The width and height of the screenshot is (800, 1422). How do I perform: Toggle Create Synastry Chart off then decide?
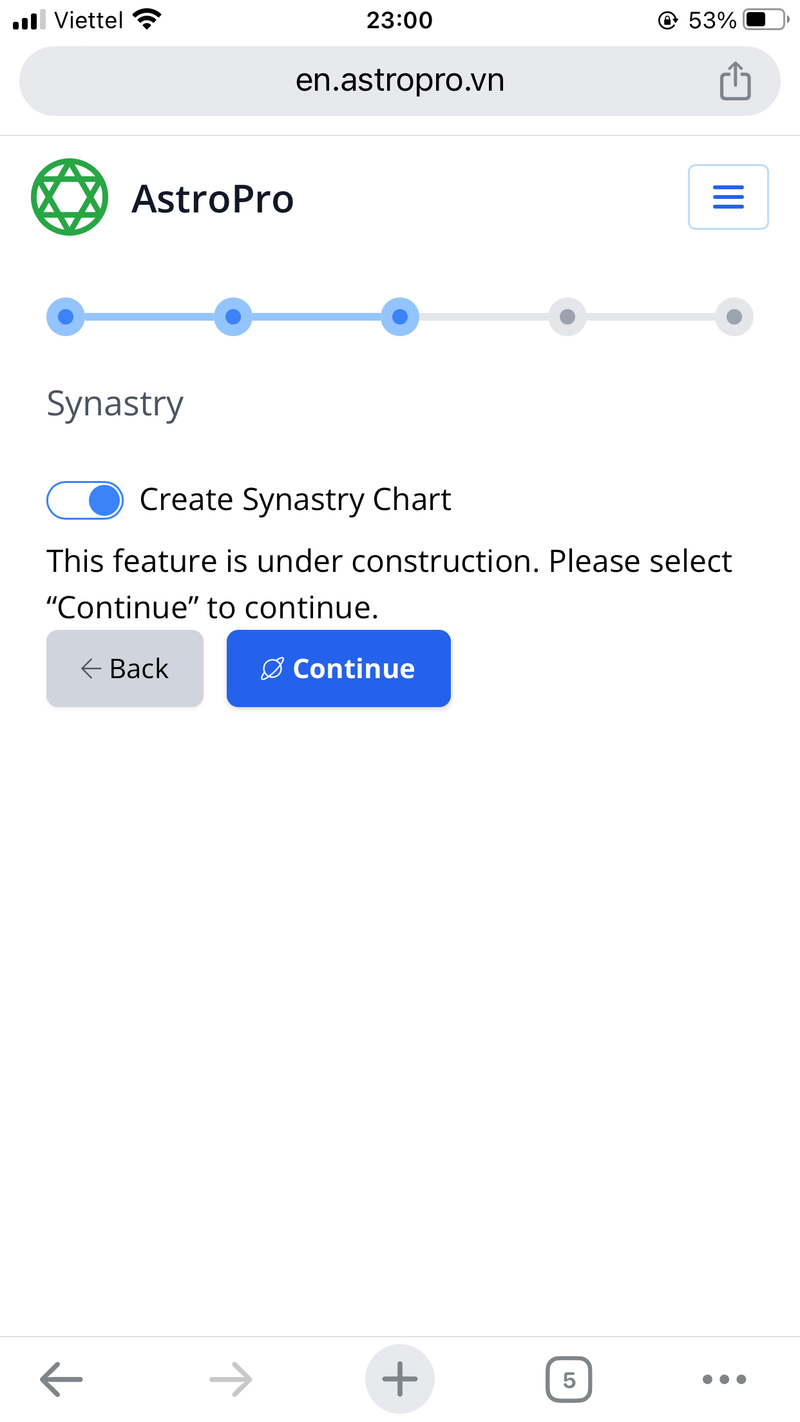[85, 499]
